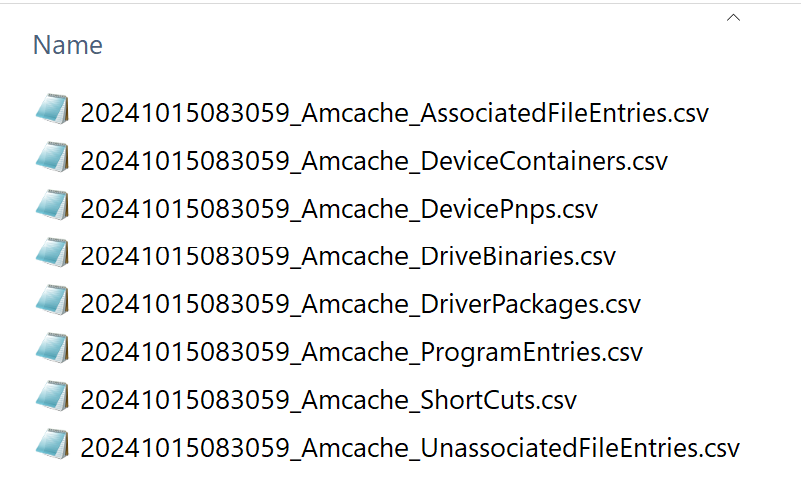This screenshot has width=801, height=495.
Task: Select the Amcache_UnassociatedFileEntries.csv filename
Action: point(410,448)
